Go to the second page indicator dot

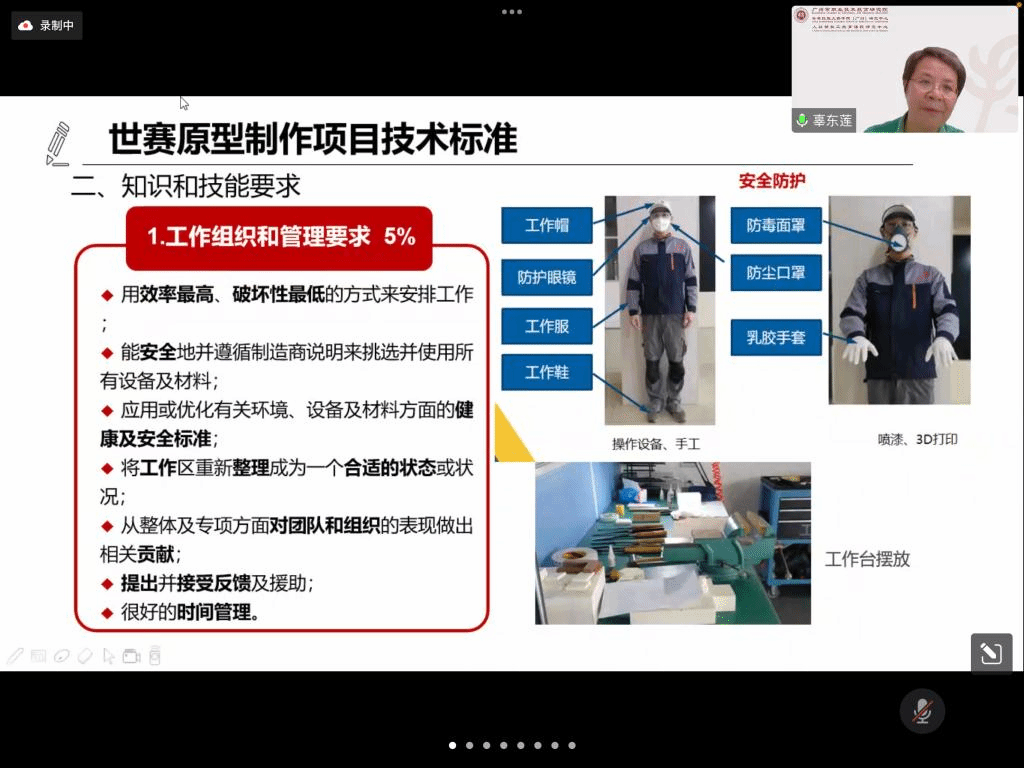pyautogui.click(x=470, y=745)
